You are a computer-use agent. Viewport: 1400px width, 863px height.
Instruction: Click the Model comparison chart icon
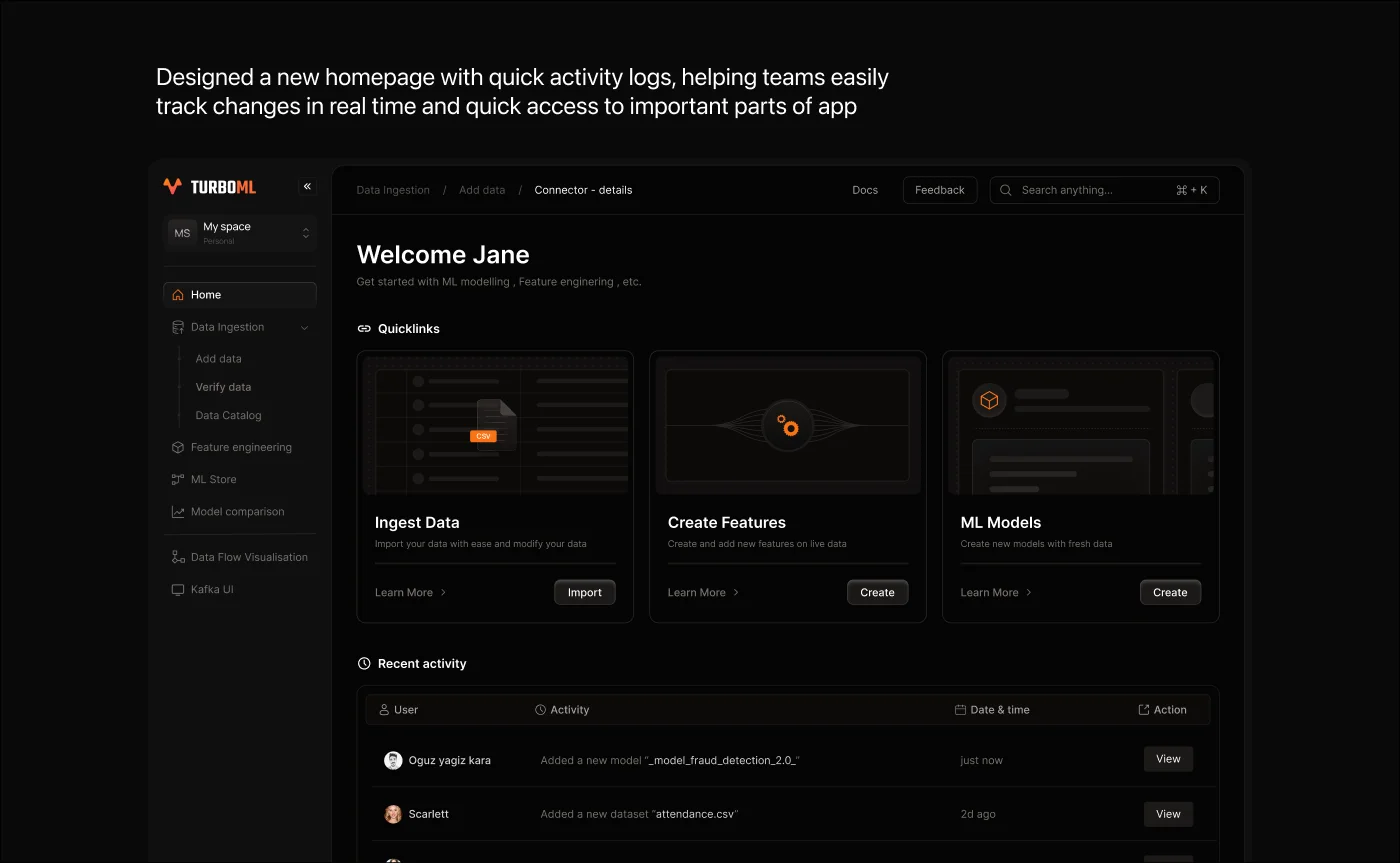coord(178,511)
